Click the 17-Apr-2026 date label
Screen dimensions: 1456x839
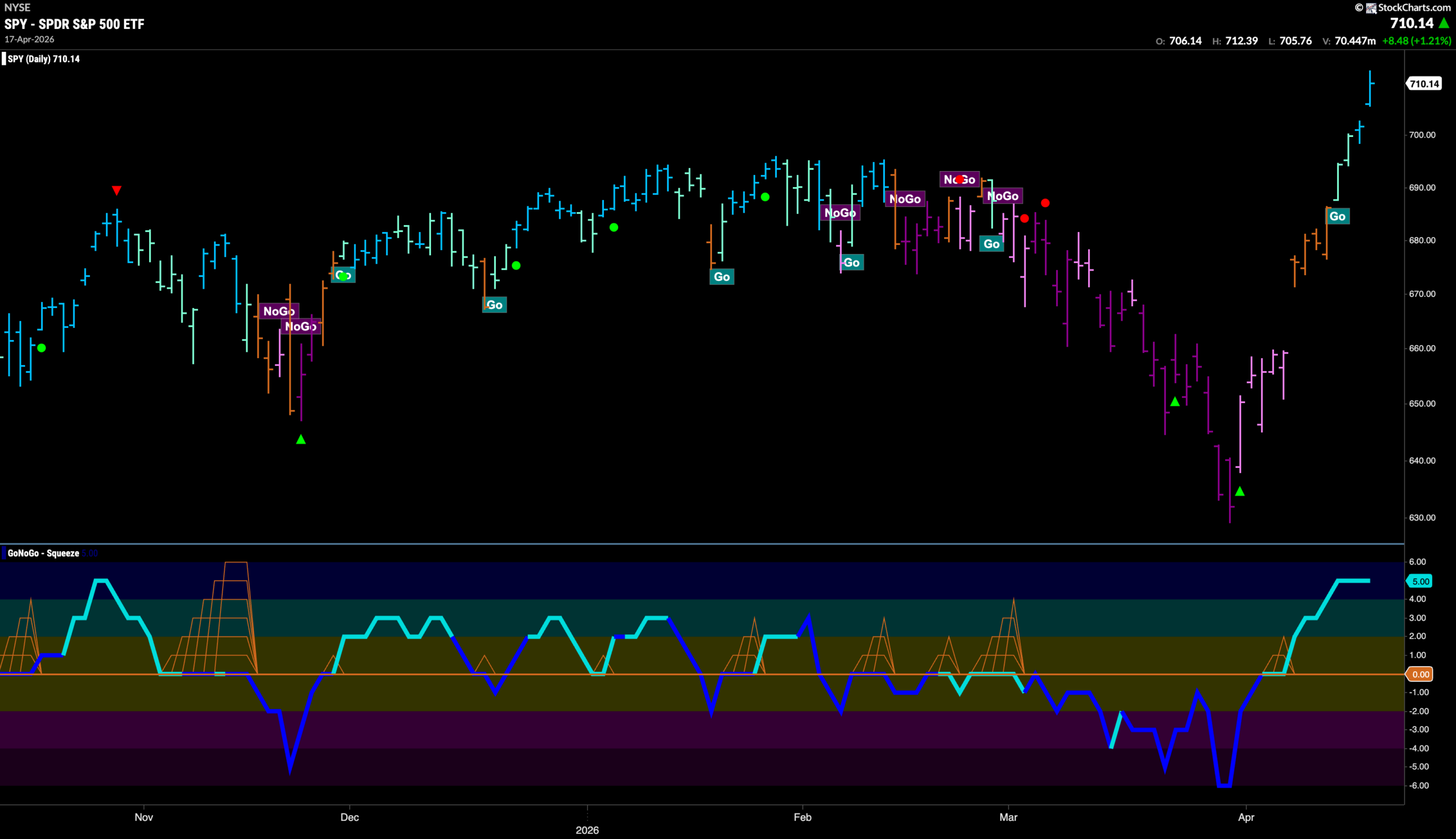click(30, 39)
